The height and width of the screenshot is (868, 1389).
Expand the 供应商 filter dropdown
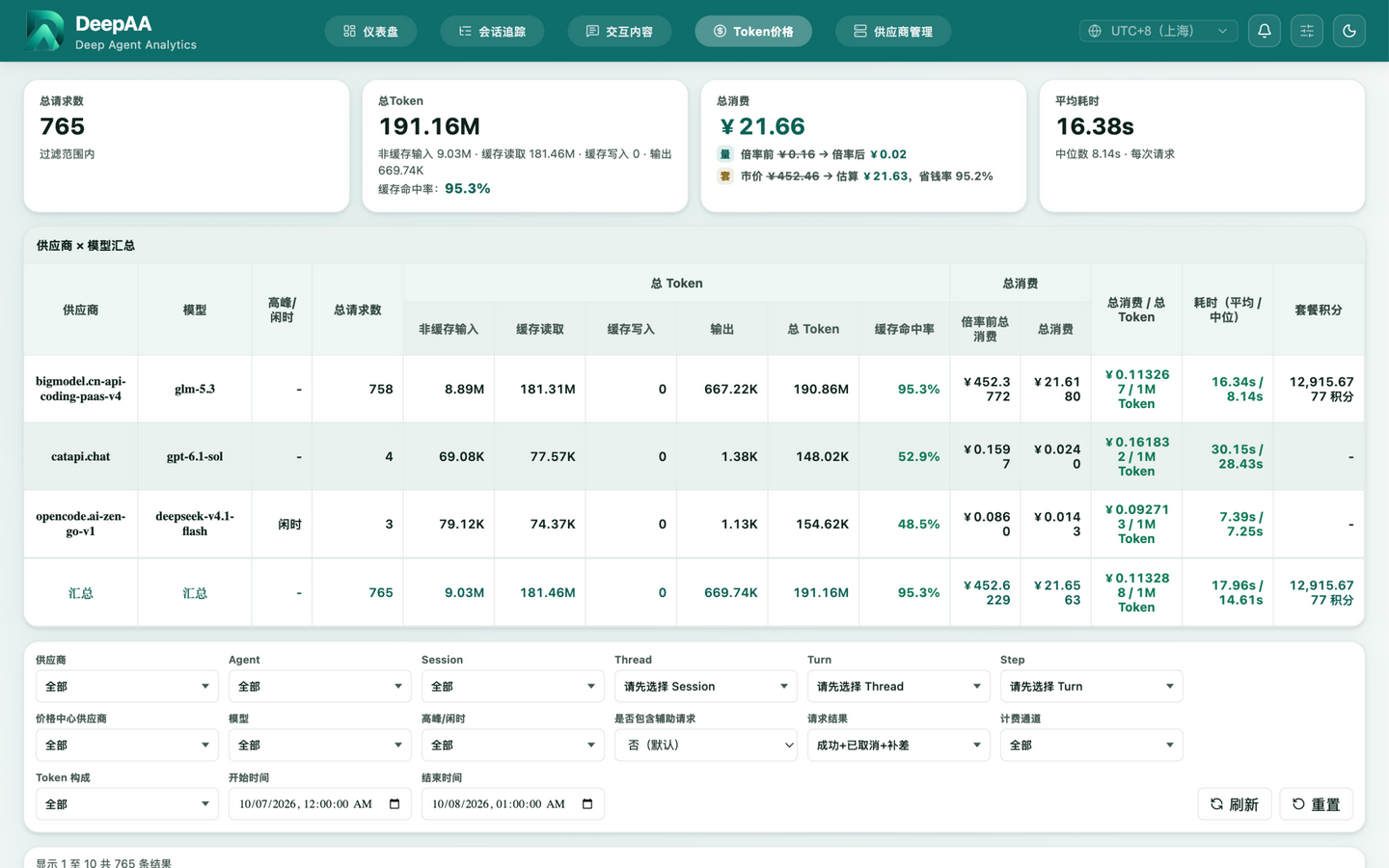click(x=126, y=686)
